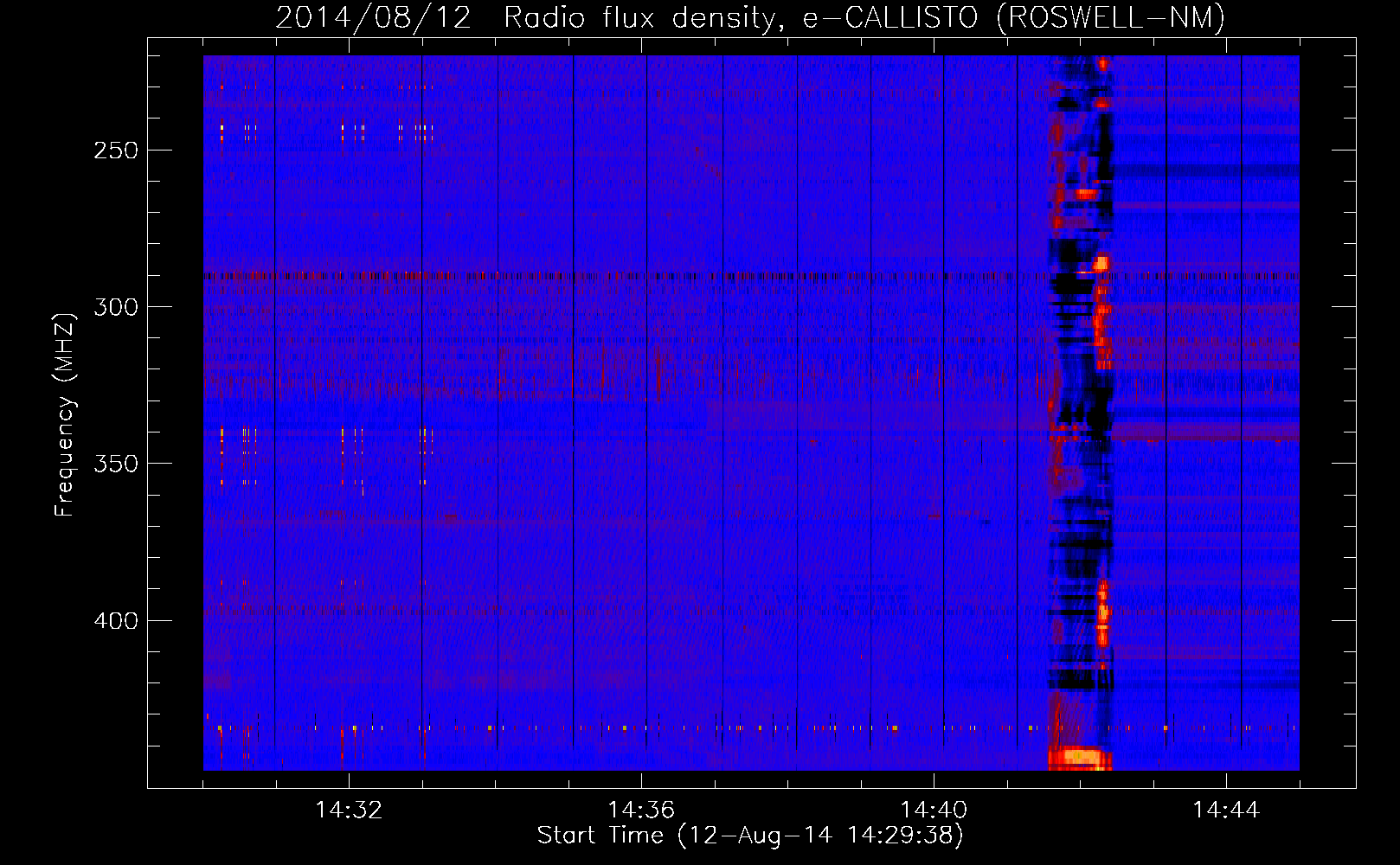Click the 14:32 time tick label
The image size is (1400, 865).
point(349,811)
